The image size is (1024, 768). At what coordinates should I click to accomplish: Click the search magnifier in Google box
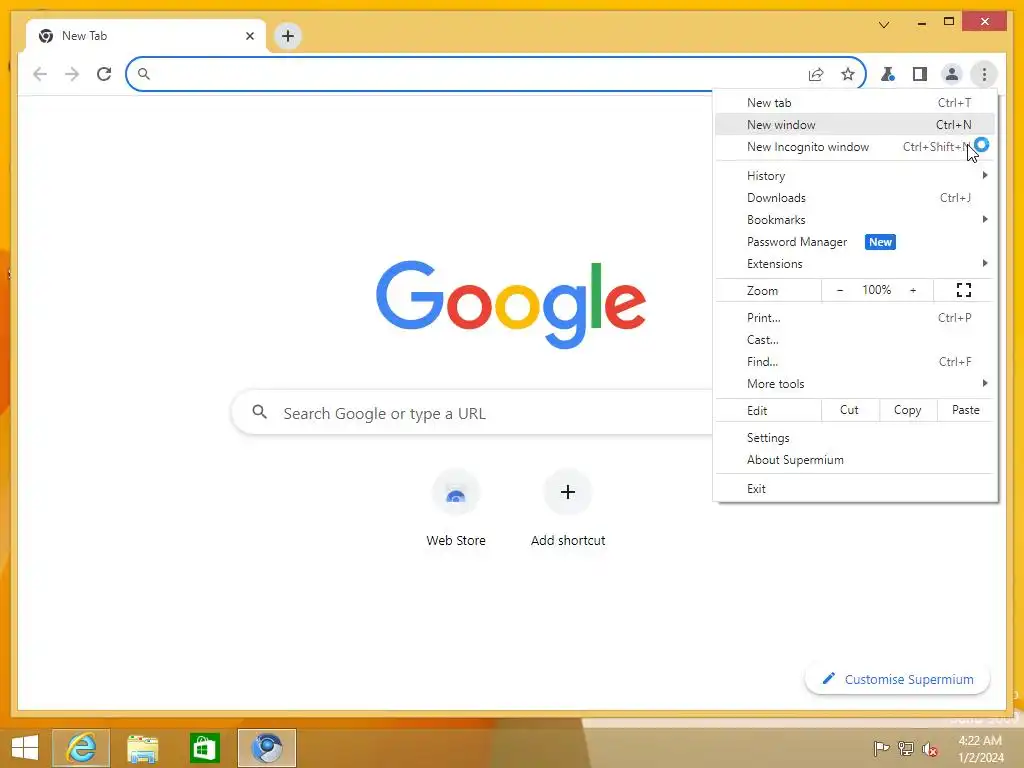coord(259,412)
